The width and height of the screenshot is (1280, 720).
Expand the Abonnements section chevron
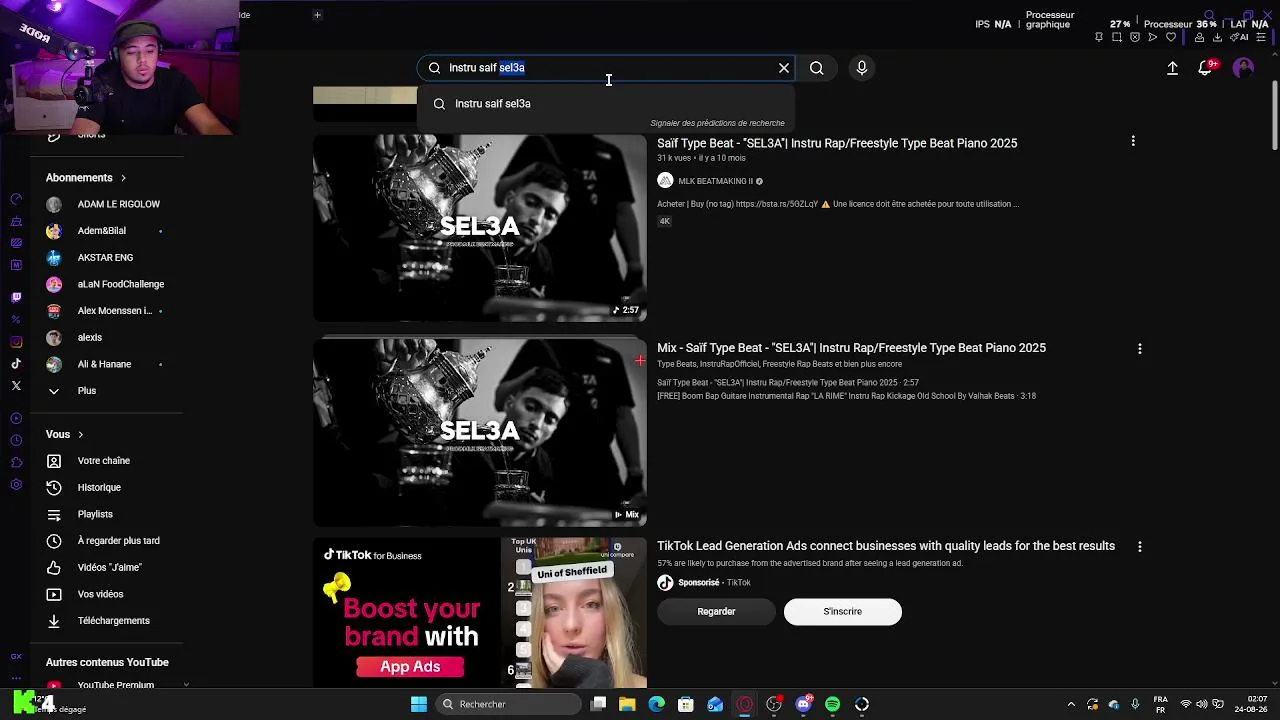(x=123, y=178)
